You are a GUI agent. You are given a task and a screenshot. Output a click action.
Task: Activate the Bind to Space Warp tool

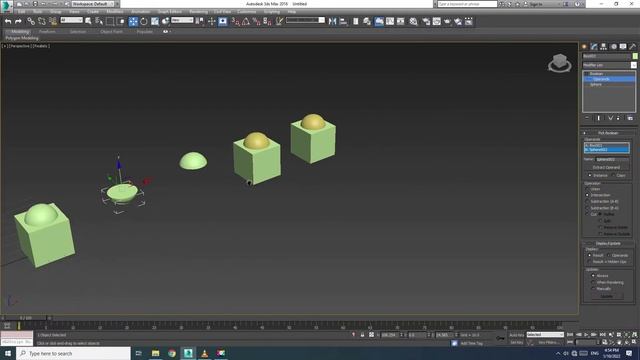coord(53,22)
